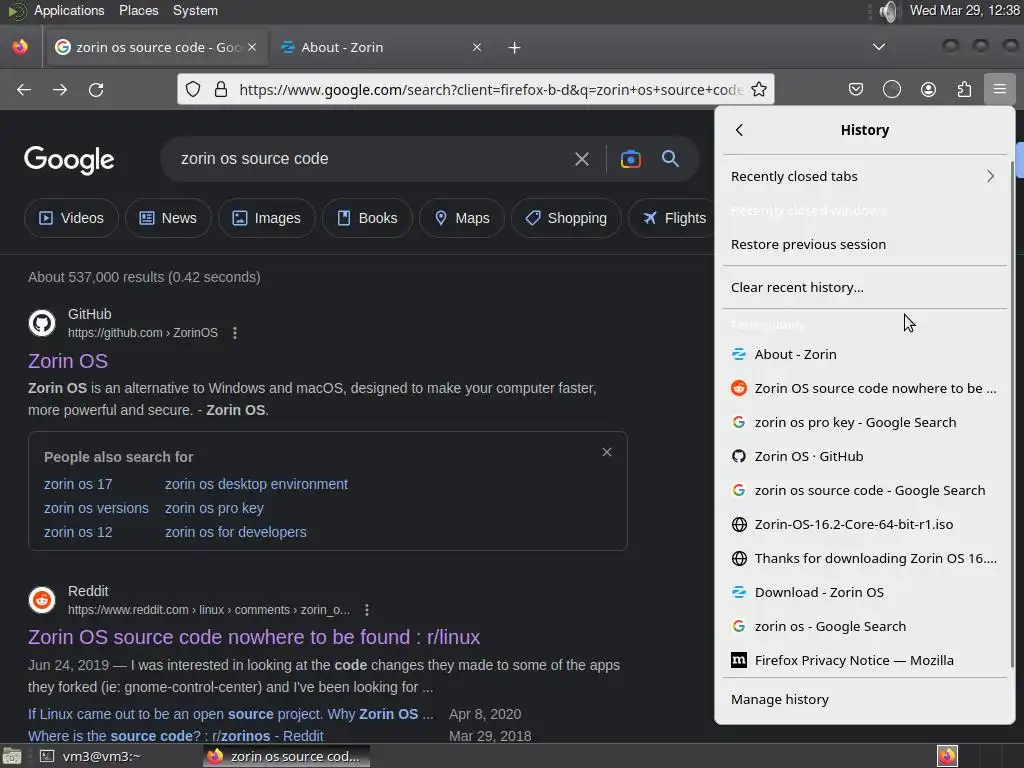Open volume control in top panel

tap(889, 11)
